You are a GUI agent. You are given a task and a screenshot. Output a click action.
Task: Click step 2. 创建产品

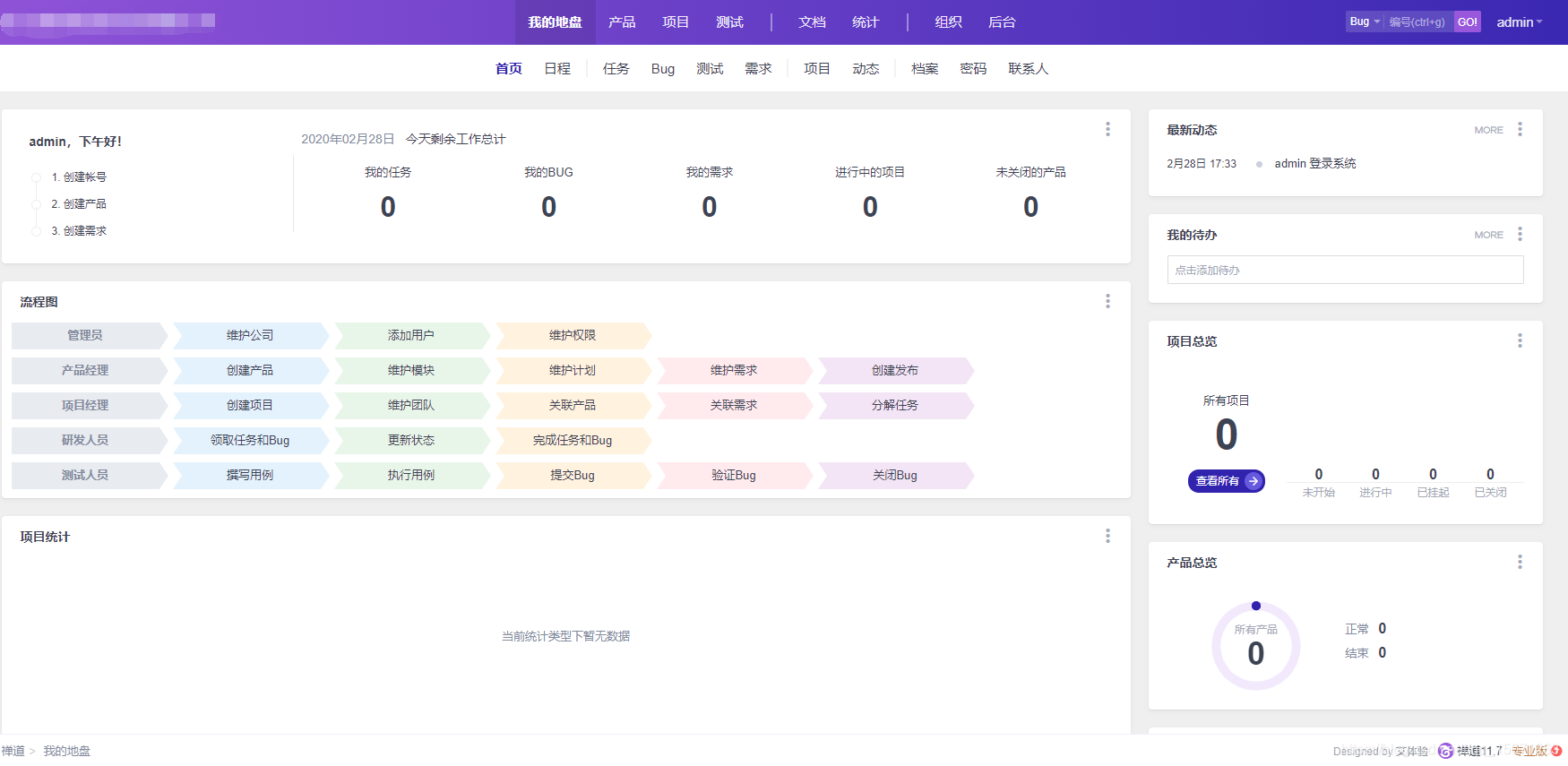click(x=79, y=204)
